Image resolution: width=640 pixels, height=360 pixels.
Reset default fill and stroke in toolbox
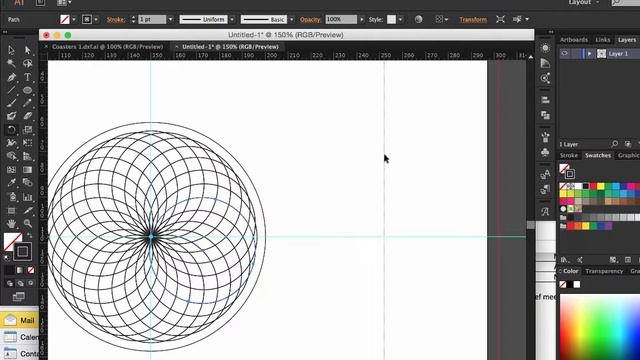tap(7, 258)
